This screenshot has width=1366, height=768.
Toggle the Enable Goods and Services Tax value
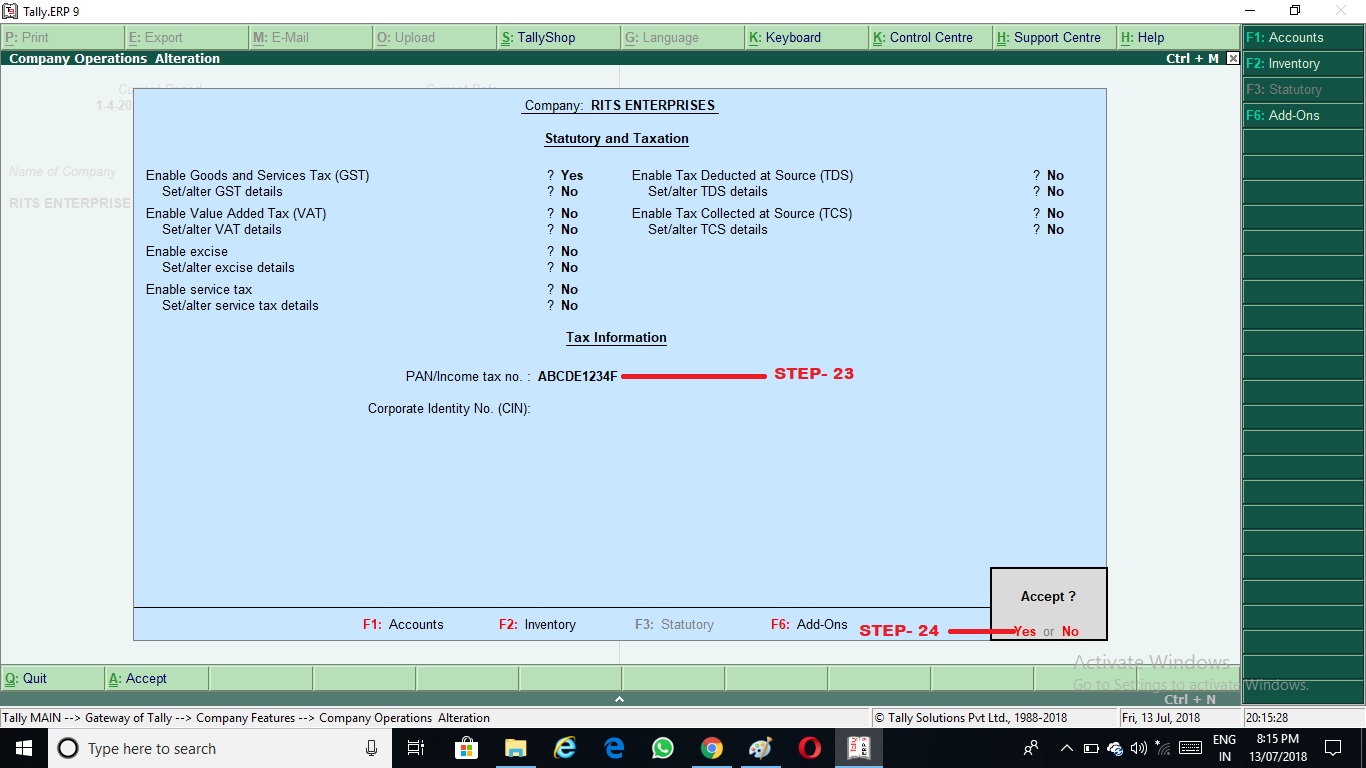(x=572, y=176)
